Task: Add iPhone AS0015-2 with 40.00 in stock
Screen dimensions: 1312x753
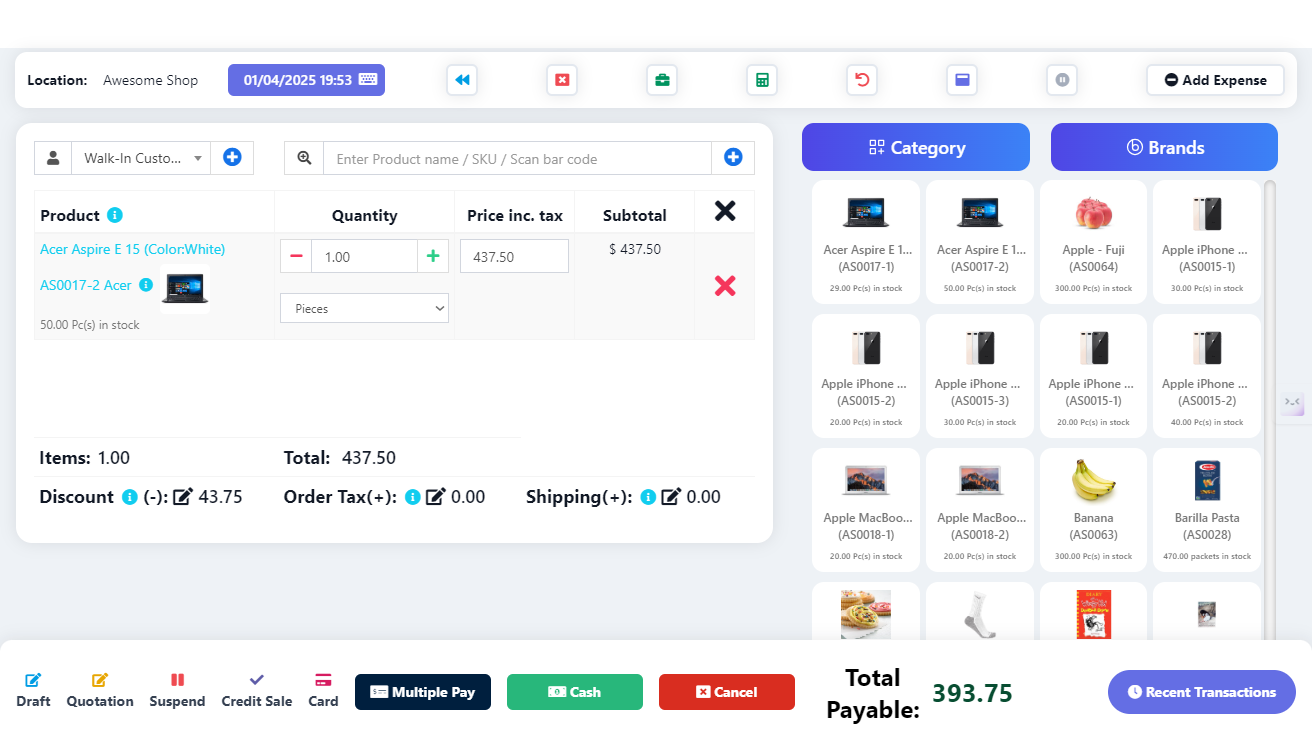Action: [x=1207, y=376]
